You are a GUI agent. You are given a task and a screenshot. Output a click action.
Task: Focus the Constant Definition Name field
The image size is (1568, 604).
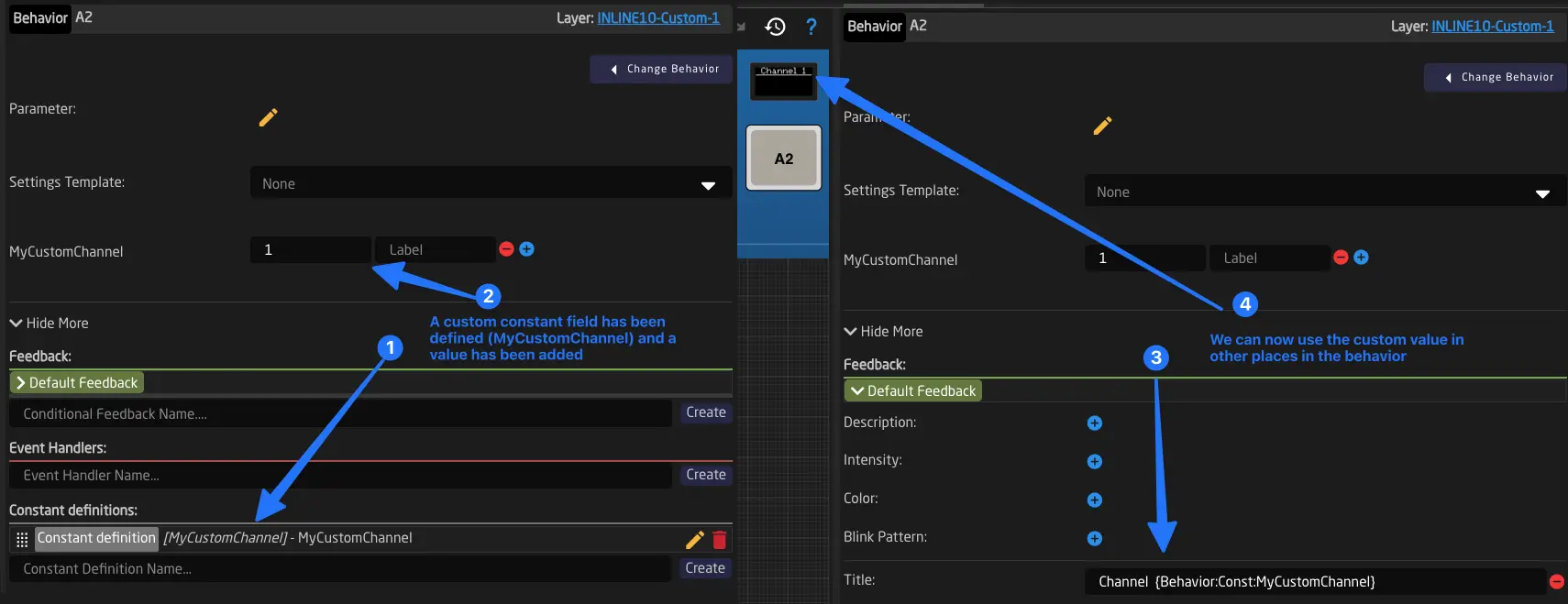[x=341, y=568]
